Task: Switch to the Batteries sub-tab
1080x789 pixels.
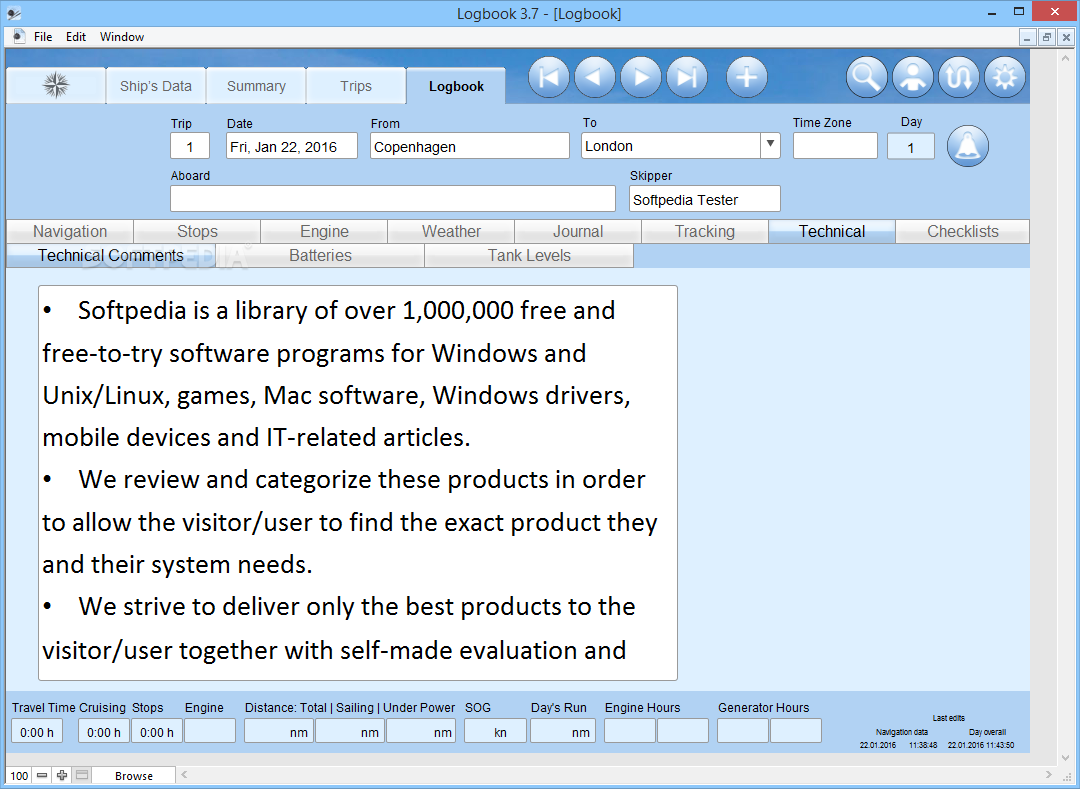Action: pyautogui.click(x=320, y=255)
